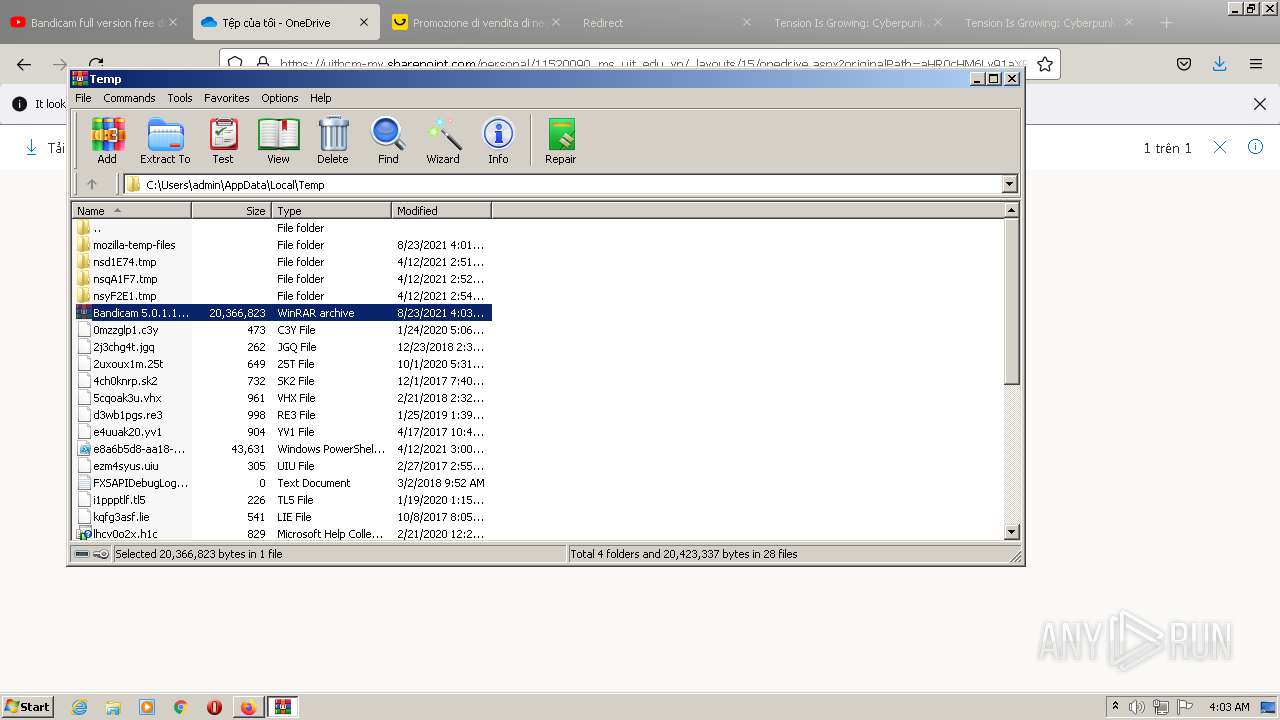Click file list scrollbar down arrow
Viewport: 1280px width, 720px height.
point(1011,532)
